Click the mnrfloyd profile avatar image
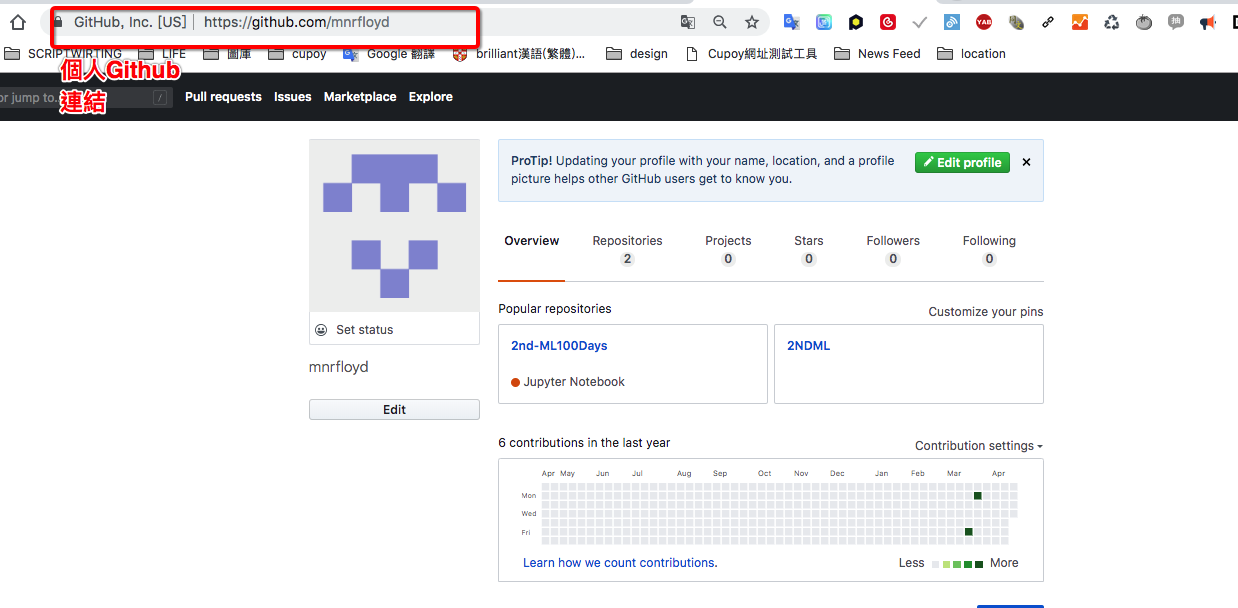1238x608 pixels. [x=394, y=226]
